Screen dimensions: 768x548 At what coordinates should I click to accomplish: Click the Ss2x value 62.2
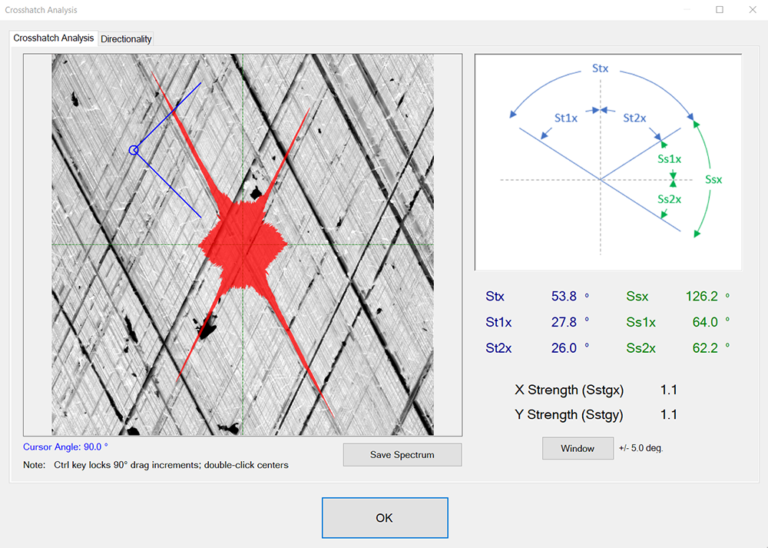704,347
